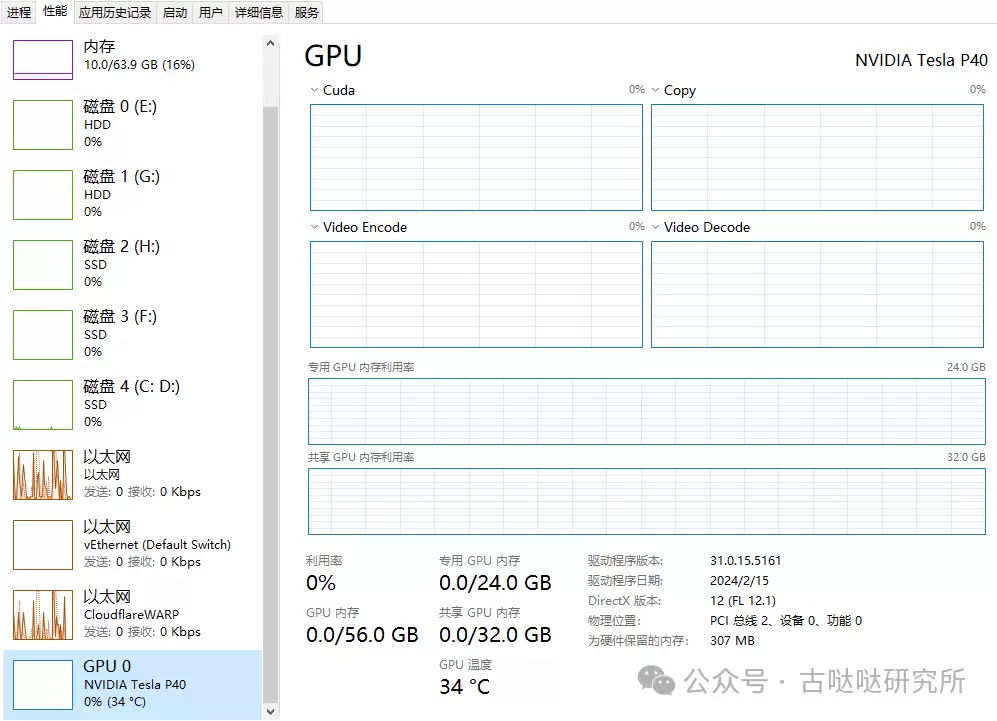This screenshot has width=997, height=721.
Task: Select the CloudflareWARP network adapter
Action: coord(132,614)
